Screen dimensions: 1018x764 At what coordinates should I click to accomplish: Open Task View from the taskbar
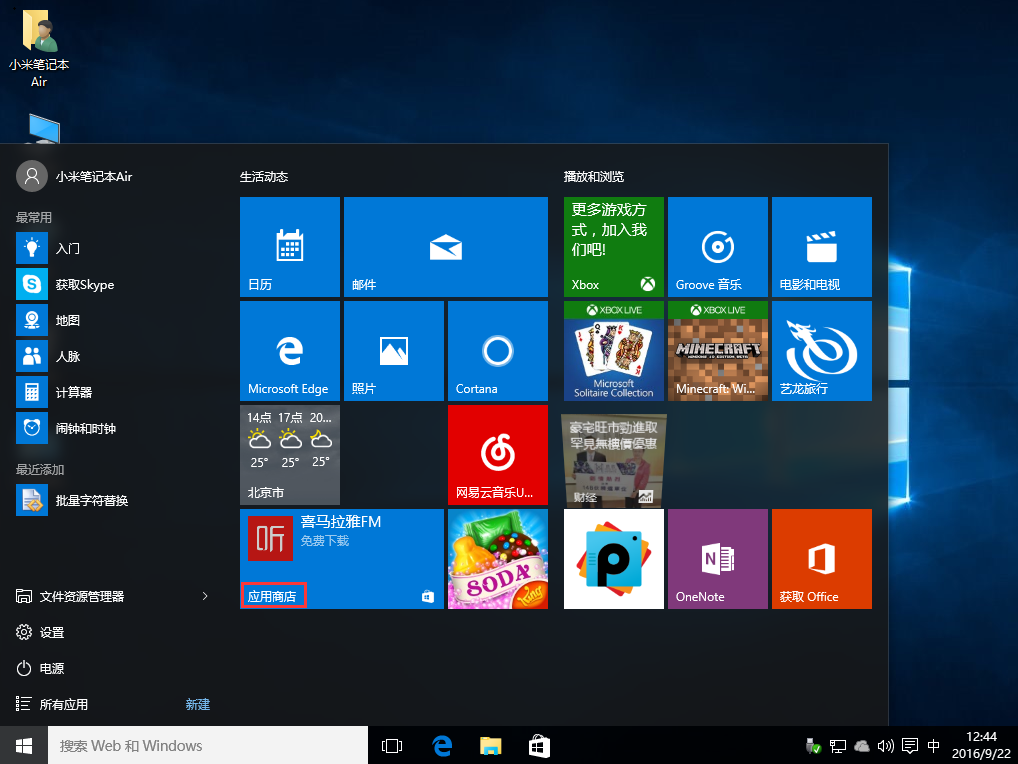click(x=392, y=745)
